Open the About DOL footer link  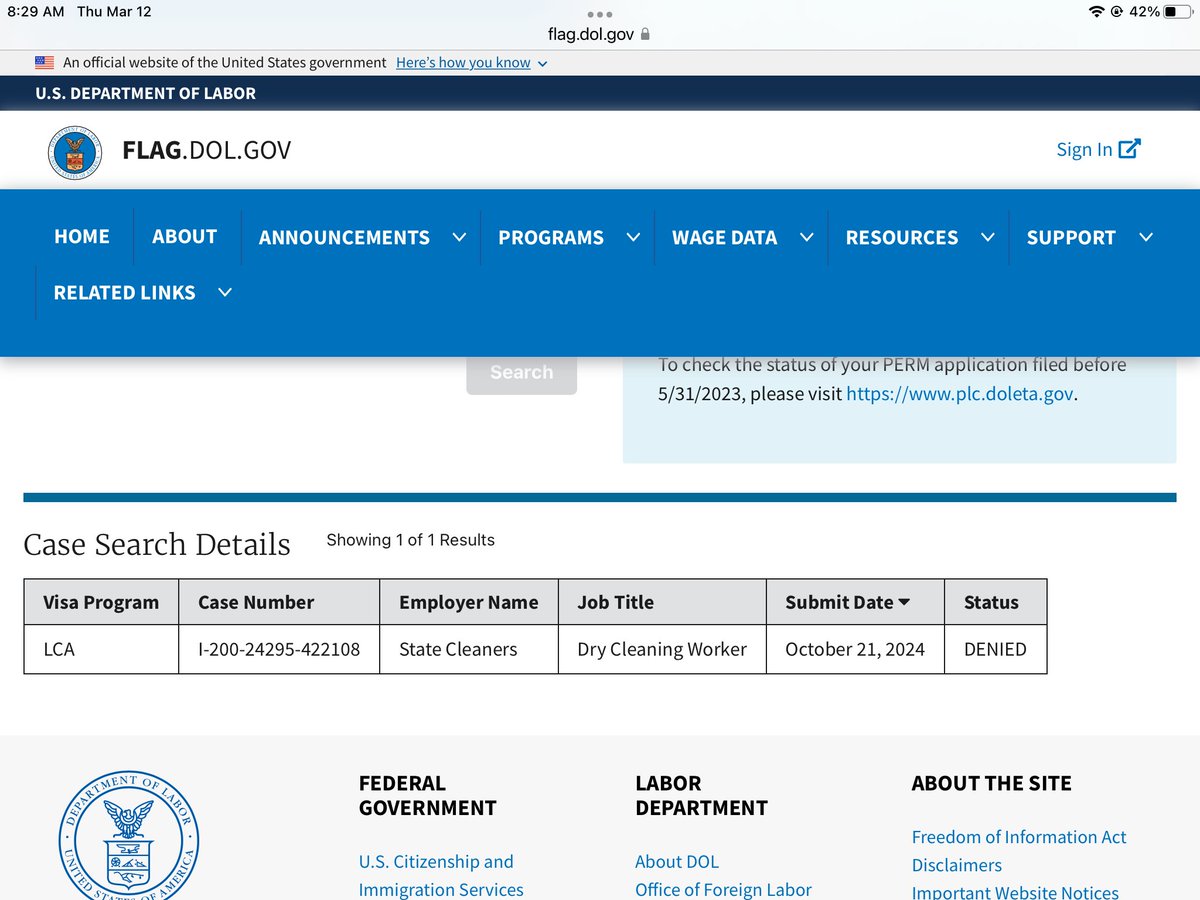click(x=677, y=861)
